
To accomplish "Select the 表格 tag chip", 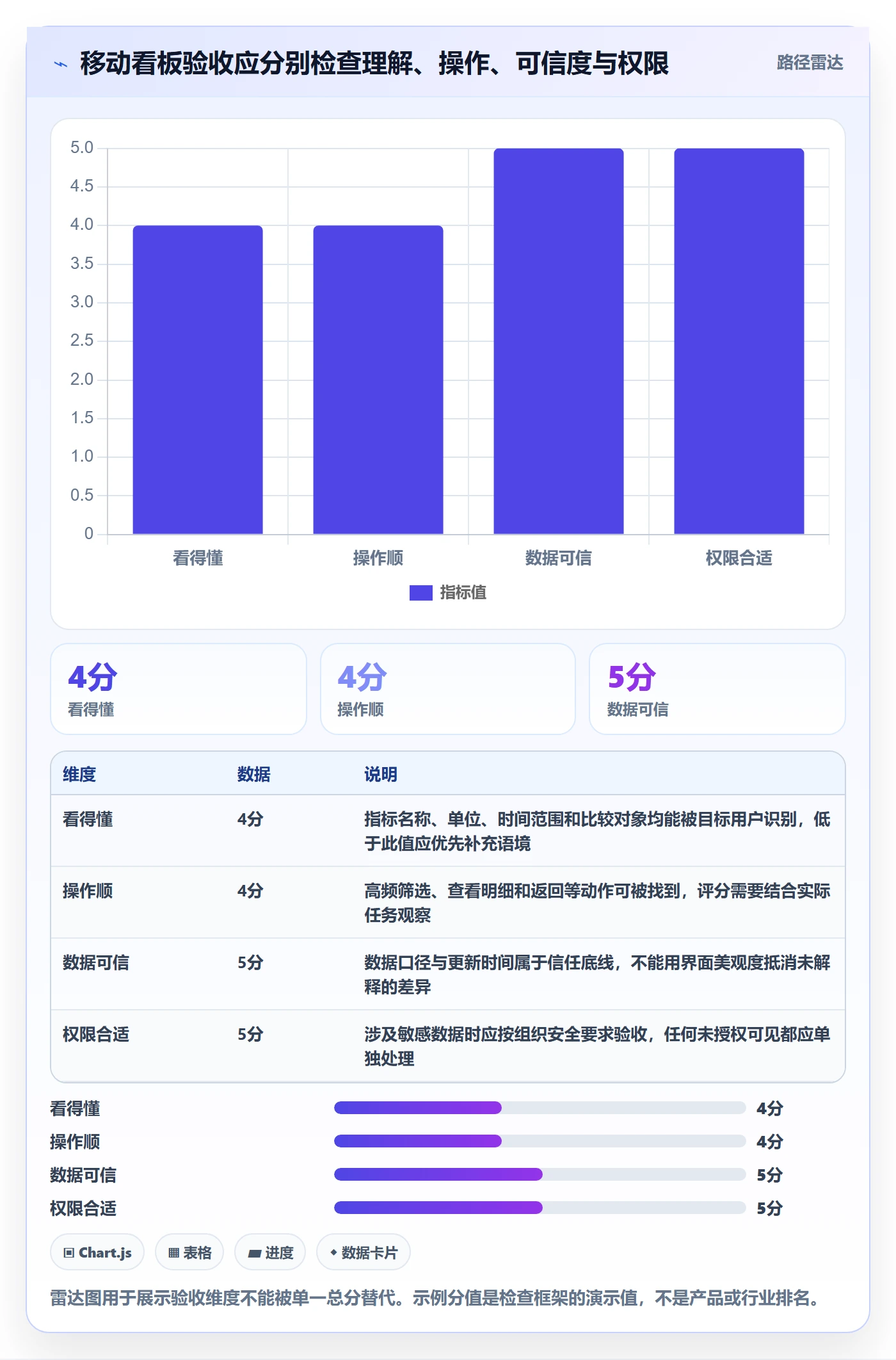I will click(189, 1252).
